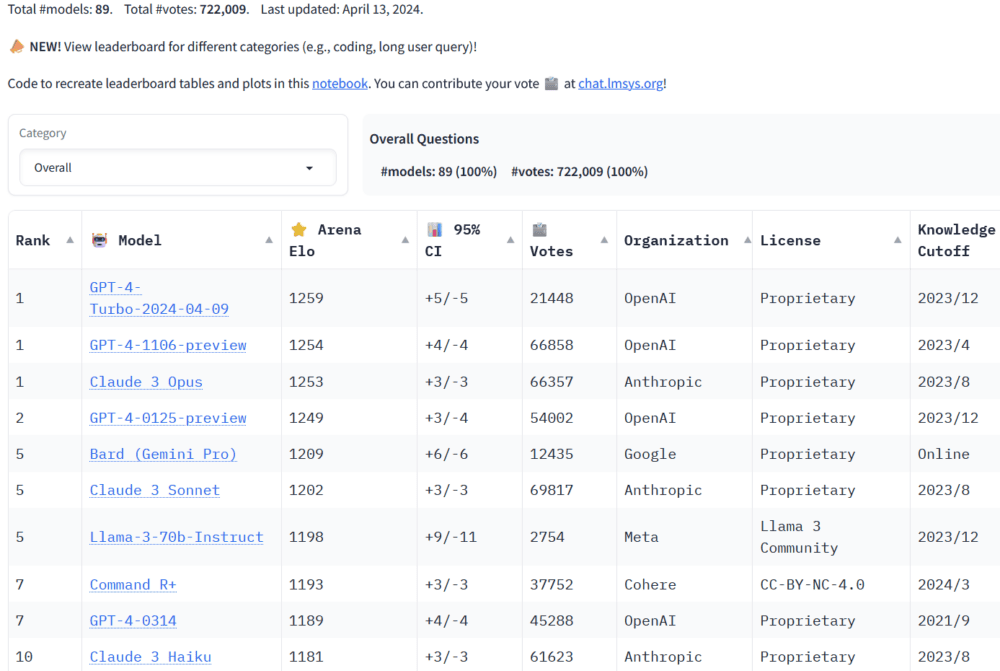Sort by Organization column arrow
This screenshot has width=1000, height=671.
tap(747, 240)
